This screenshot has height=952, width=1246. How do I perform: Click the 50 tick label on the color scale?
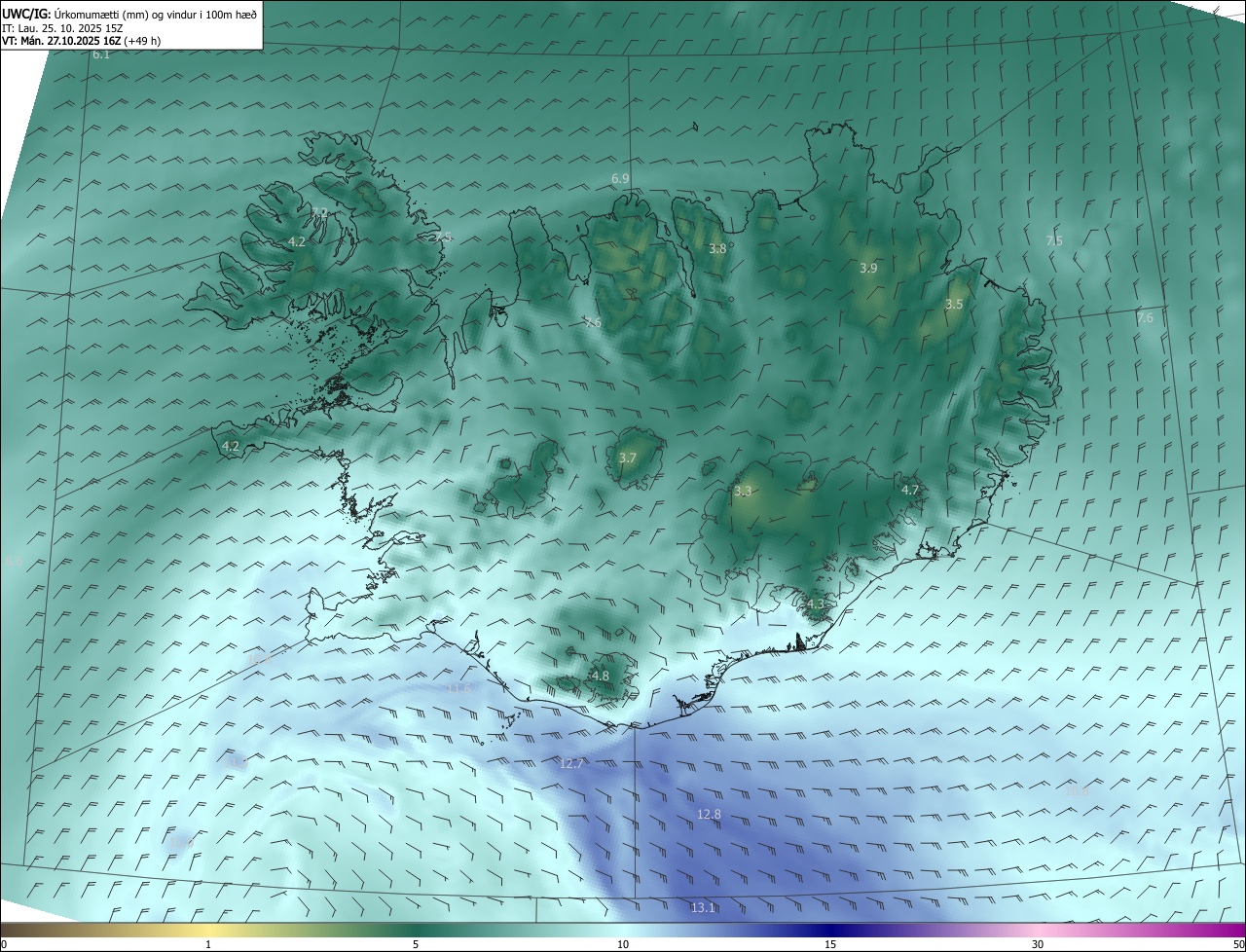pos(1238,944)
